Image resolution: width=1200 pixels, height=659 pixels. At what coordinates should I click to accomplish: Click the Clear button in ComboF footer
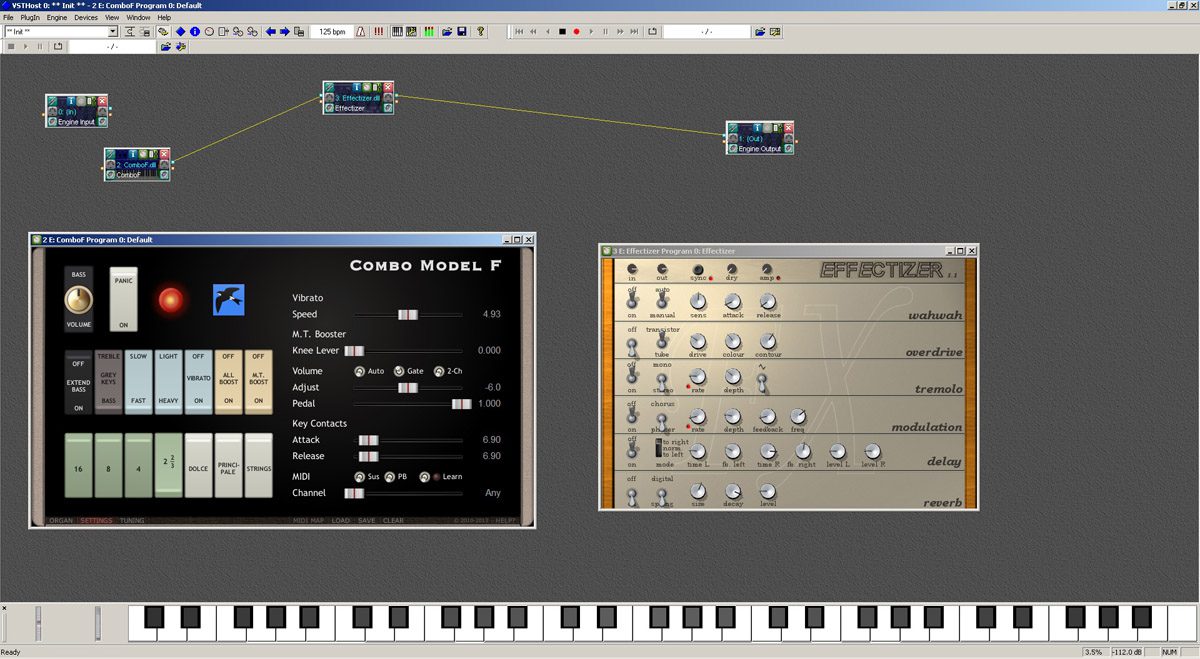(x=393, y=520)
